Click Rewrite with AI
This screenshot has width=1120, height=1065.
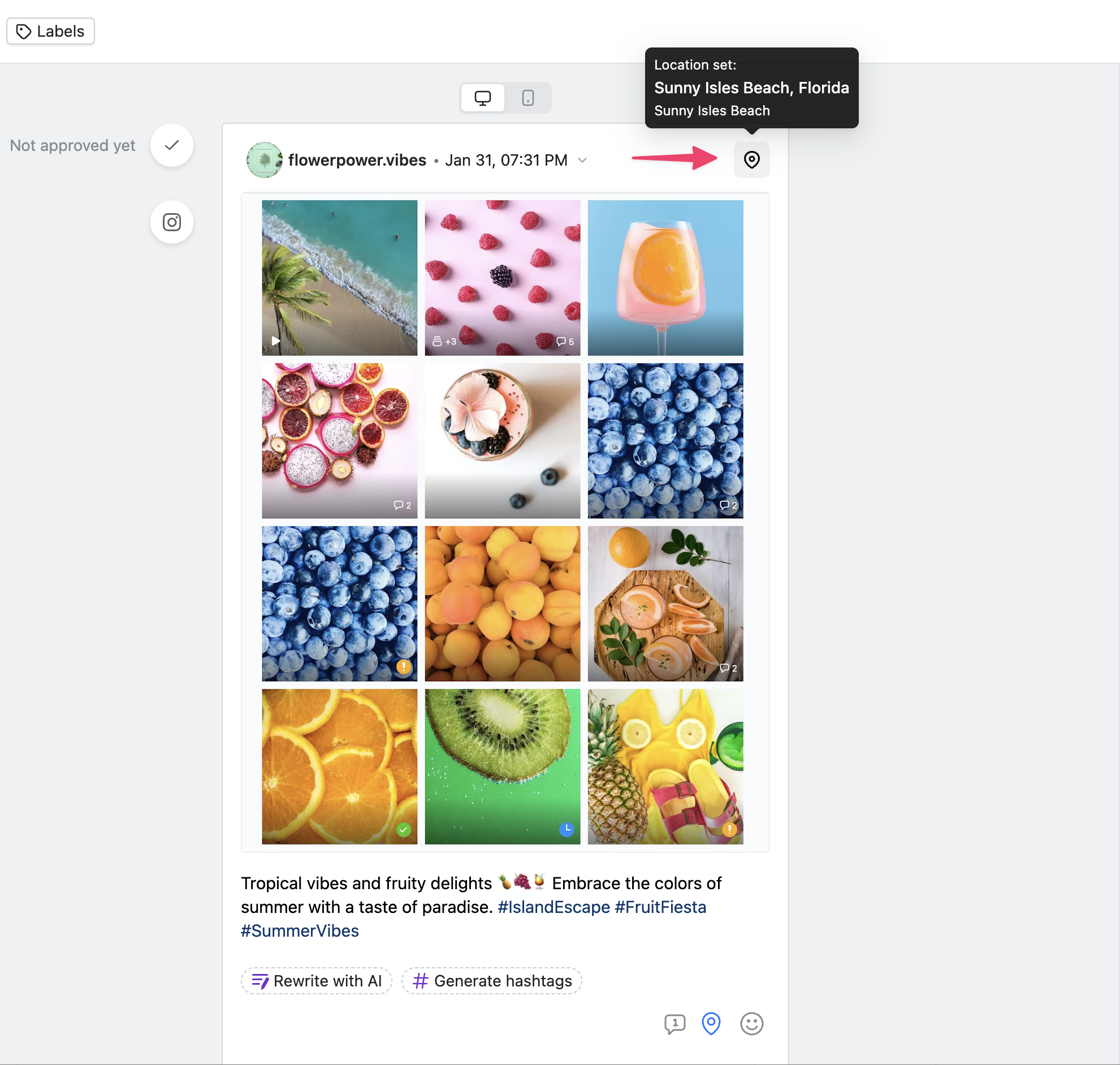coord(316,981)
